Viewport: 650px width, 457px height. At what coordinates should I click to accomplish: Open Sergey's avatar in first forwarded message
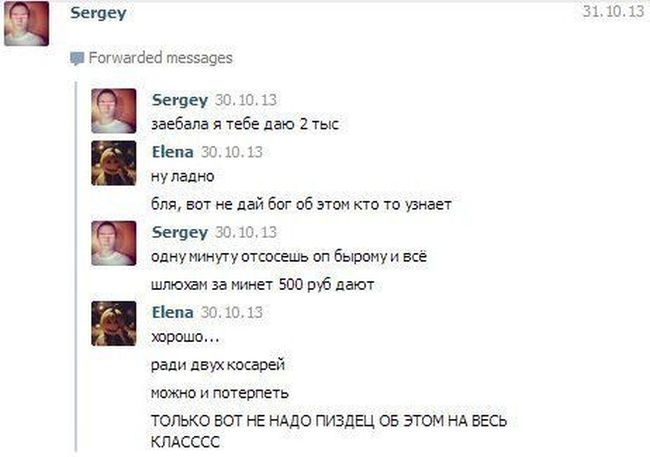coord(114,111)
